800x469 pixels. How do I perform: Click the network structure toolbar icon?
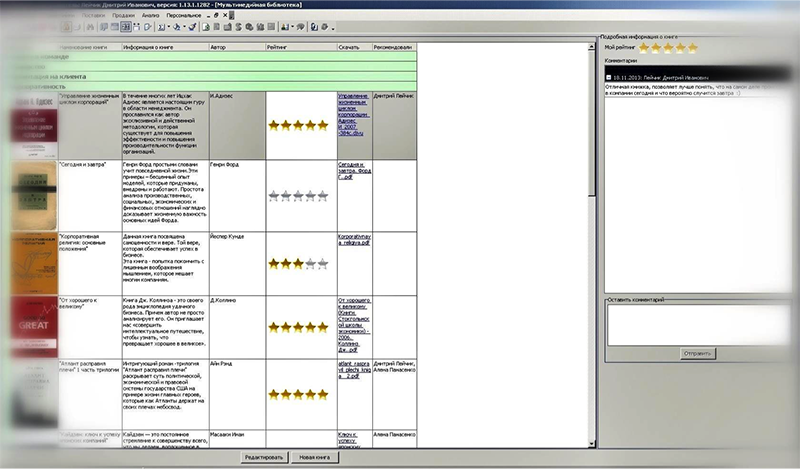tap(137, 27)
